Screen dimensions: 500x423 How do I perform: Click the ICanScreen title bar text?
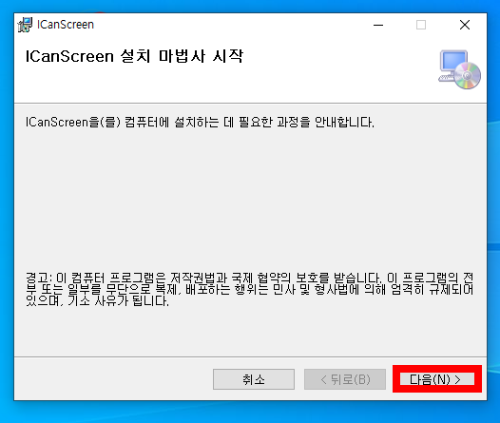[x=65, y=25]
